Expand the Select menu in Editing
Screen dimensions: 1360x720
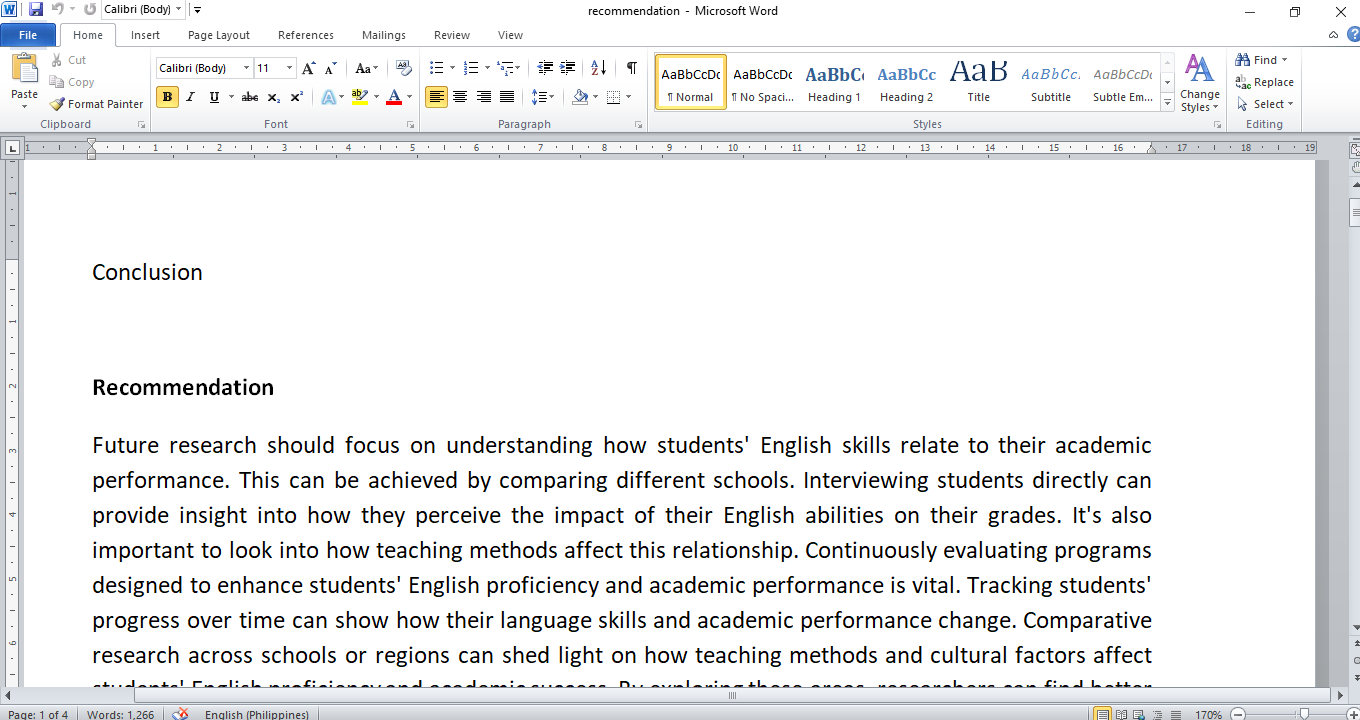coord(1264,104)
